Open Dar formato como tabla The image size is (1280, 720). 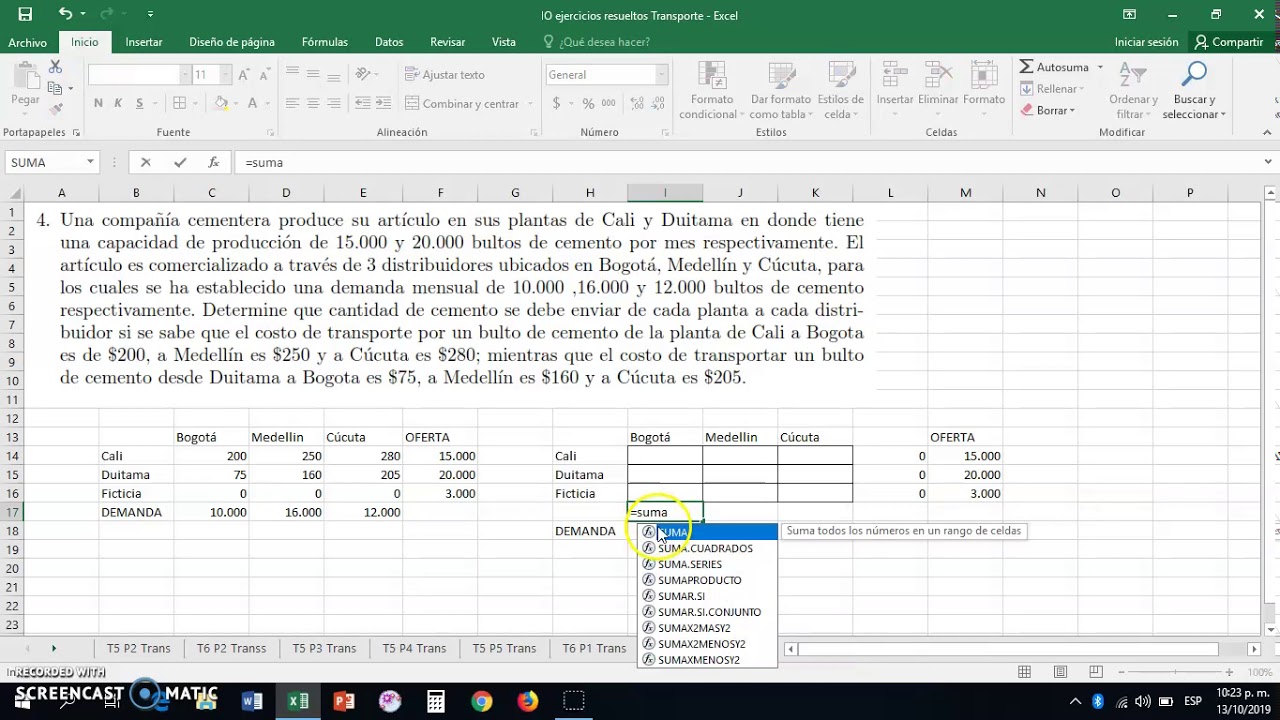[780, 90]
